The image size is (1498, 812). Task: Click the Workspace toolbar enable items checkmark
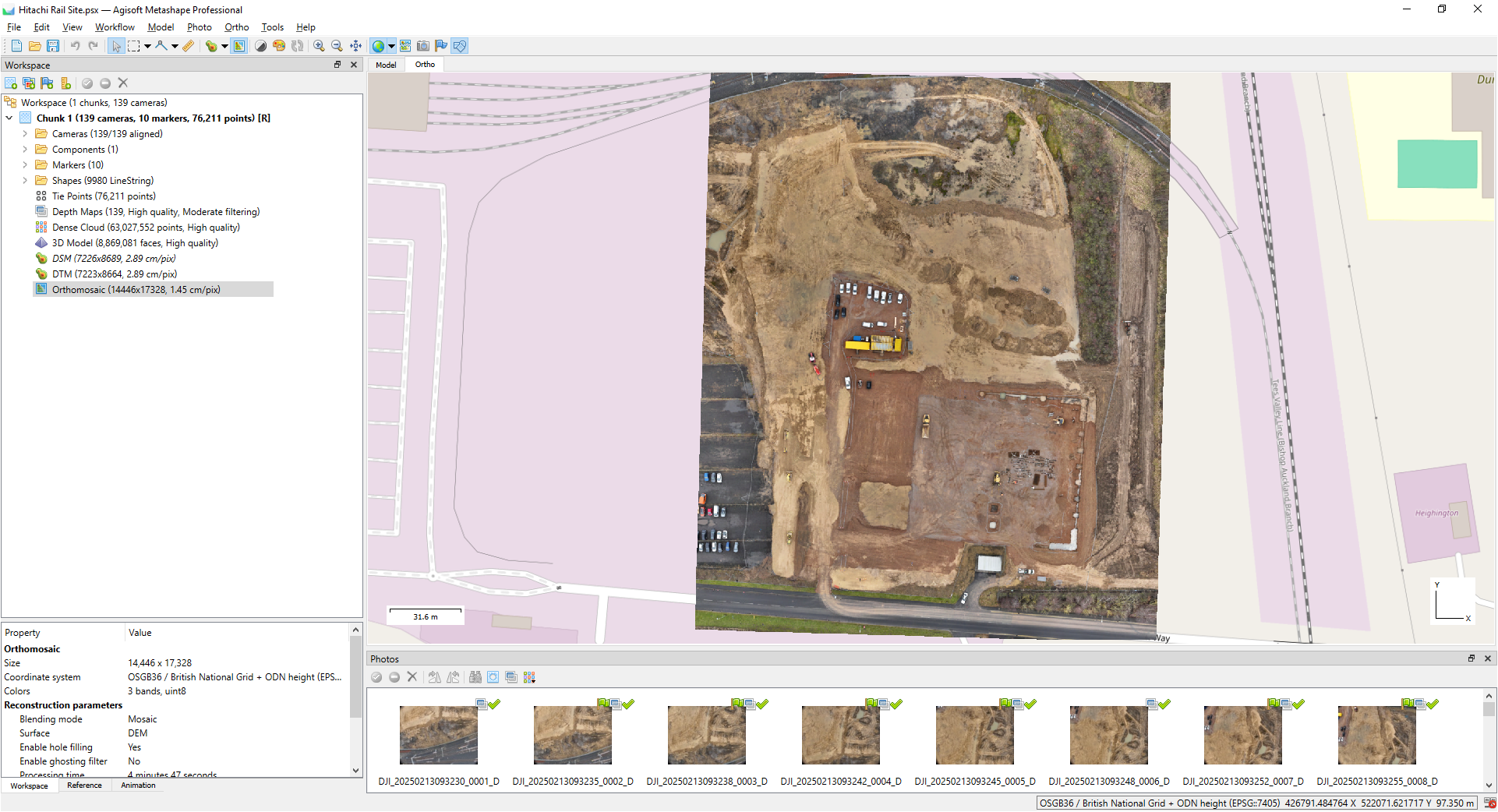(x=87, y=83)
